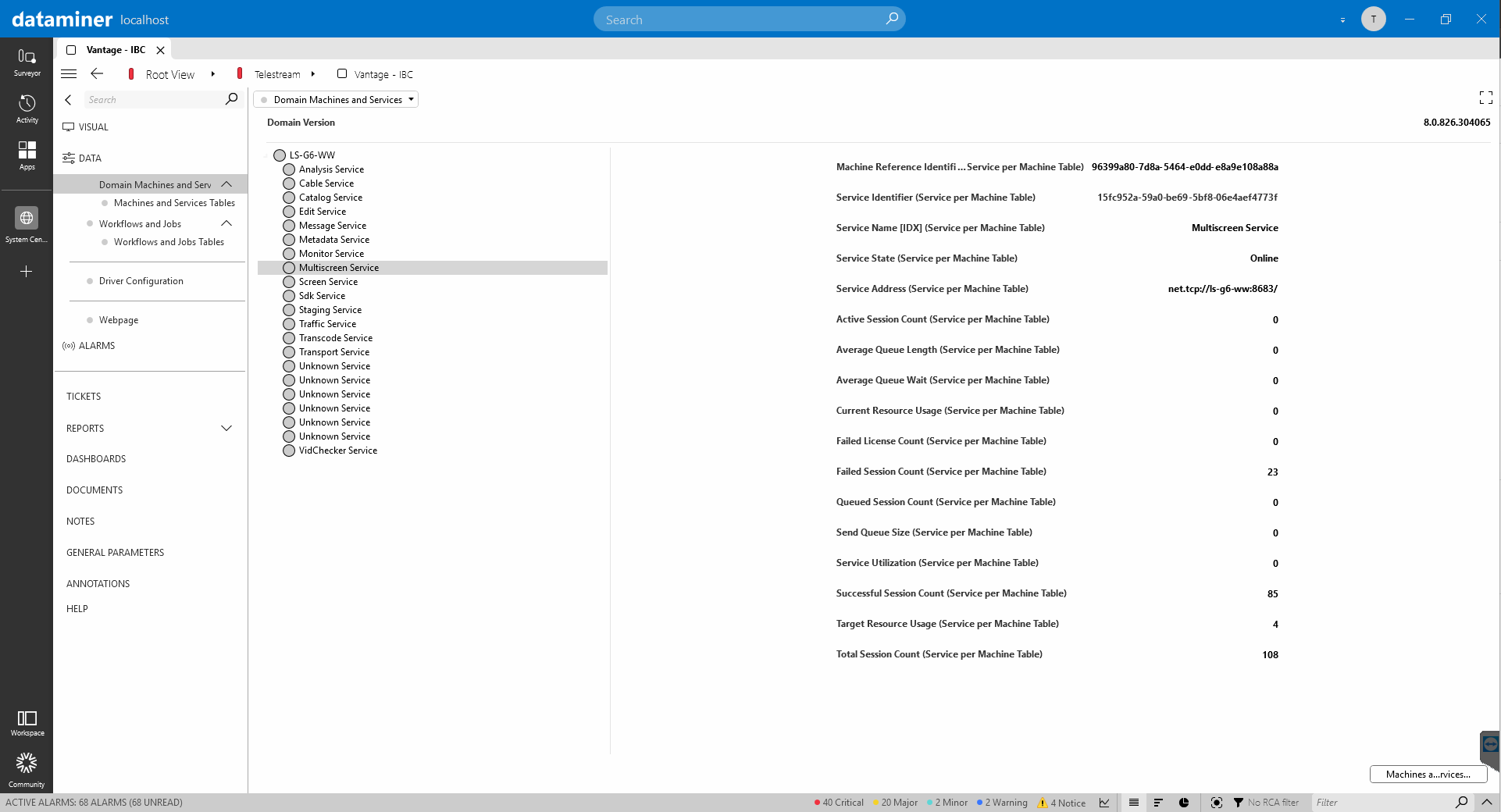This screenshot has width=1501, height=812.
Task: Close the Vantage - IBC tab
Action: coord(160,50)
